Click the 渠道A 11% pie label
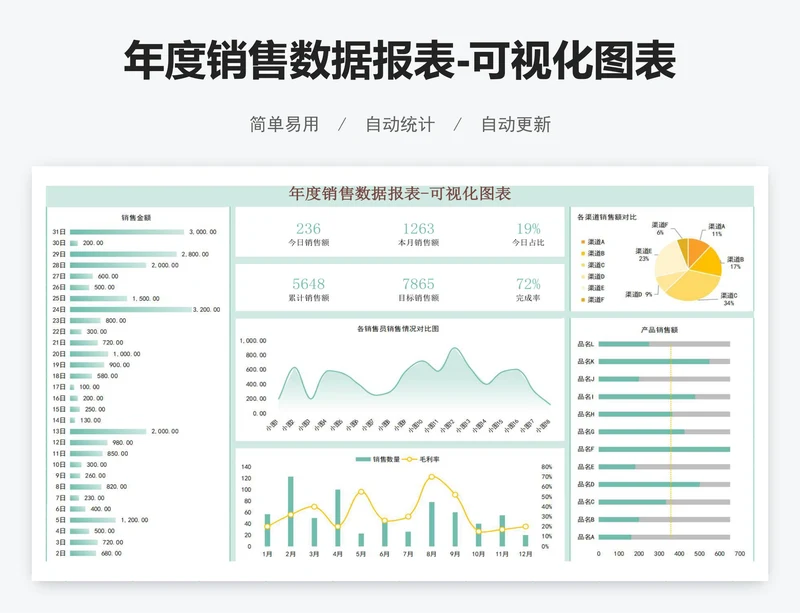Screen dimensions: 800x613 [x=717, y=230]
